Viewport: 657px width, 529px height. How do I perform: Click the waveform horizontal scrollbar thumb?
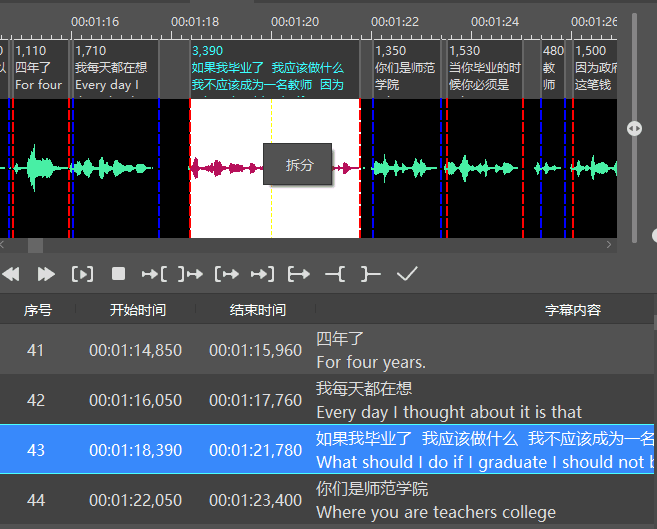[x=35, y=245]
